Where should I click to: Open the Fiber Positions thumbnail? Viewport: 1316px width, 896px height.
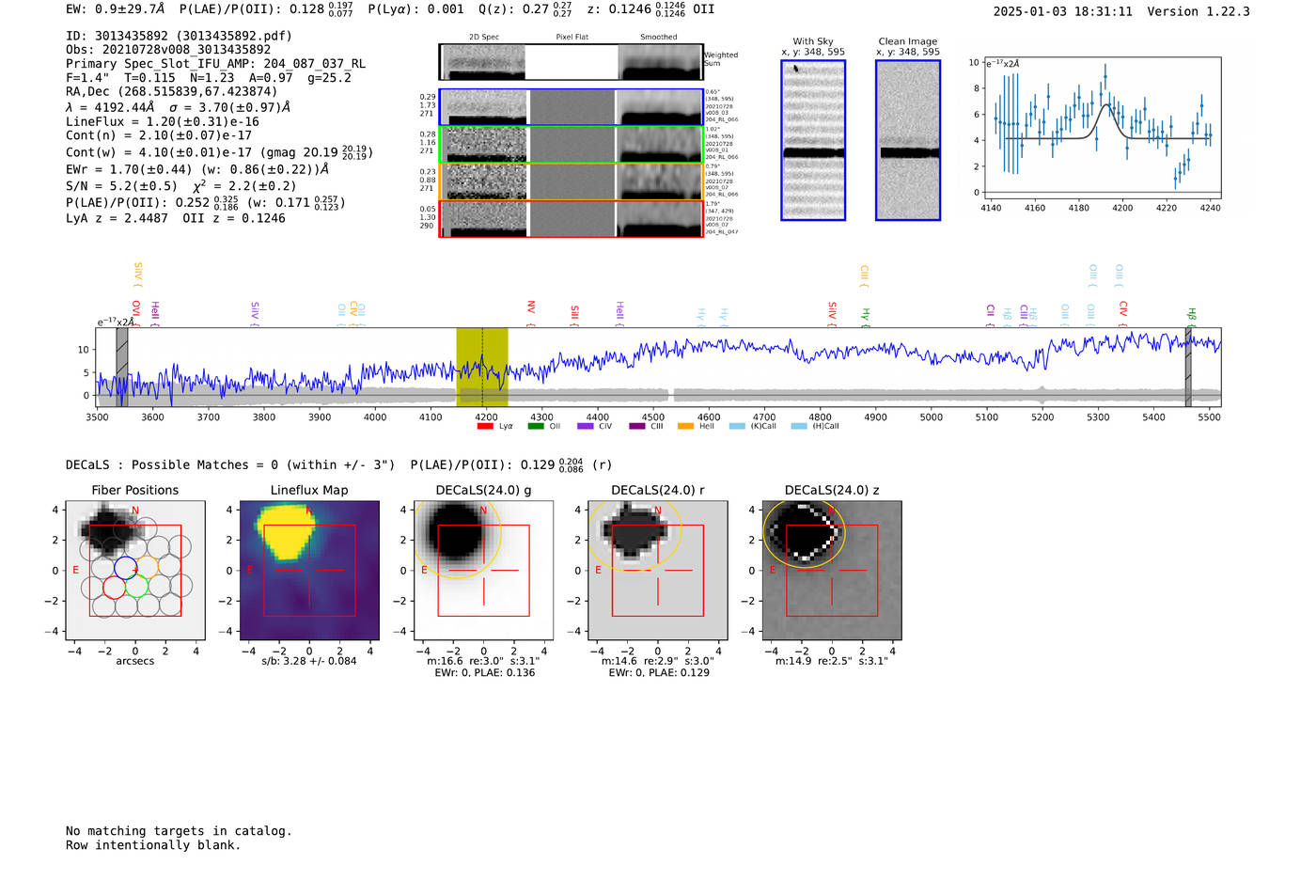tap(135, 572)
